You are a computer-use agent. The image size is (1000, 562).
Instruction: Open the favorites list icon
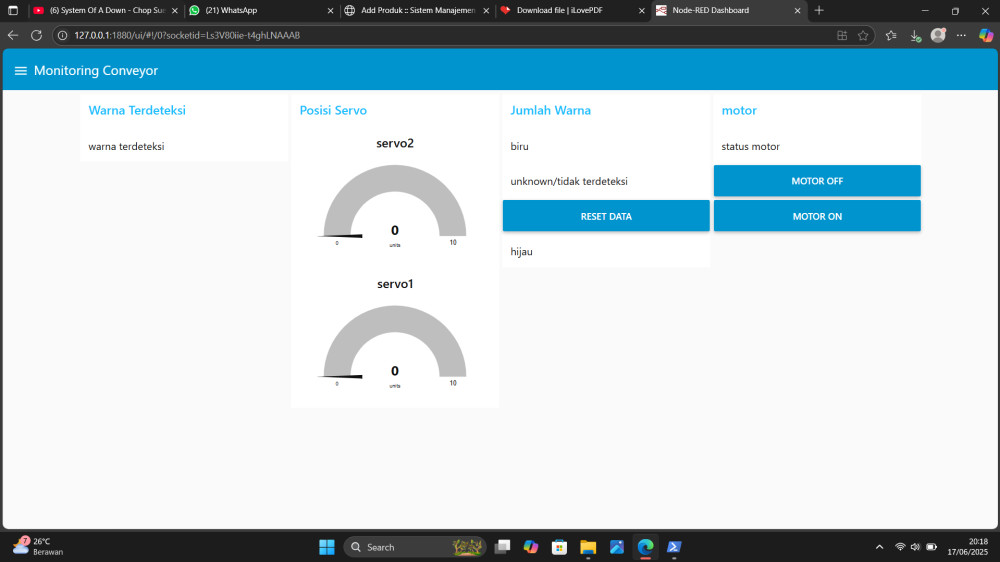[x=891, y=36]
